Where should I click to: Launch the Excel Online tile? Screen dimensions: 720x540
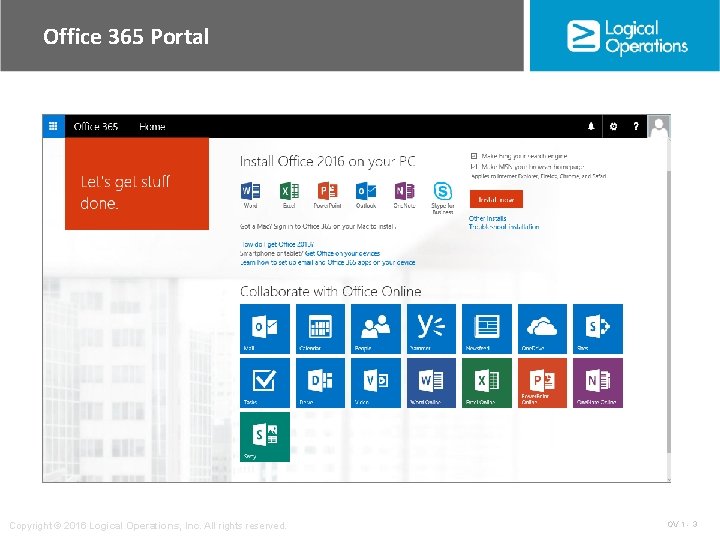click(x=487, y=383)
